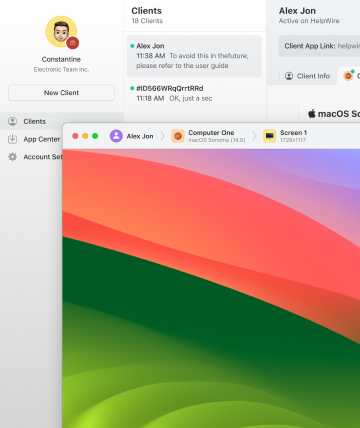Image resolution: width=360 pixels, height=428 pixels.
Task: Click the Client Info person icon
Action: [x=289, y=76]
